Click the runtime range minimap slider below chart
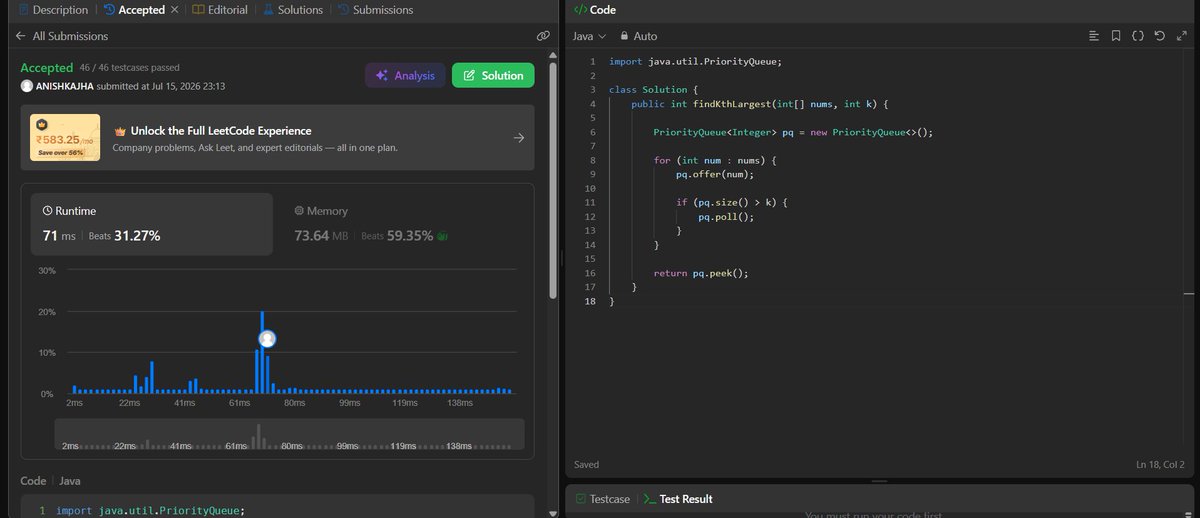This screenshot has height=518, width=1200. coord(290,434)
